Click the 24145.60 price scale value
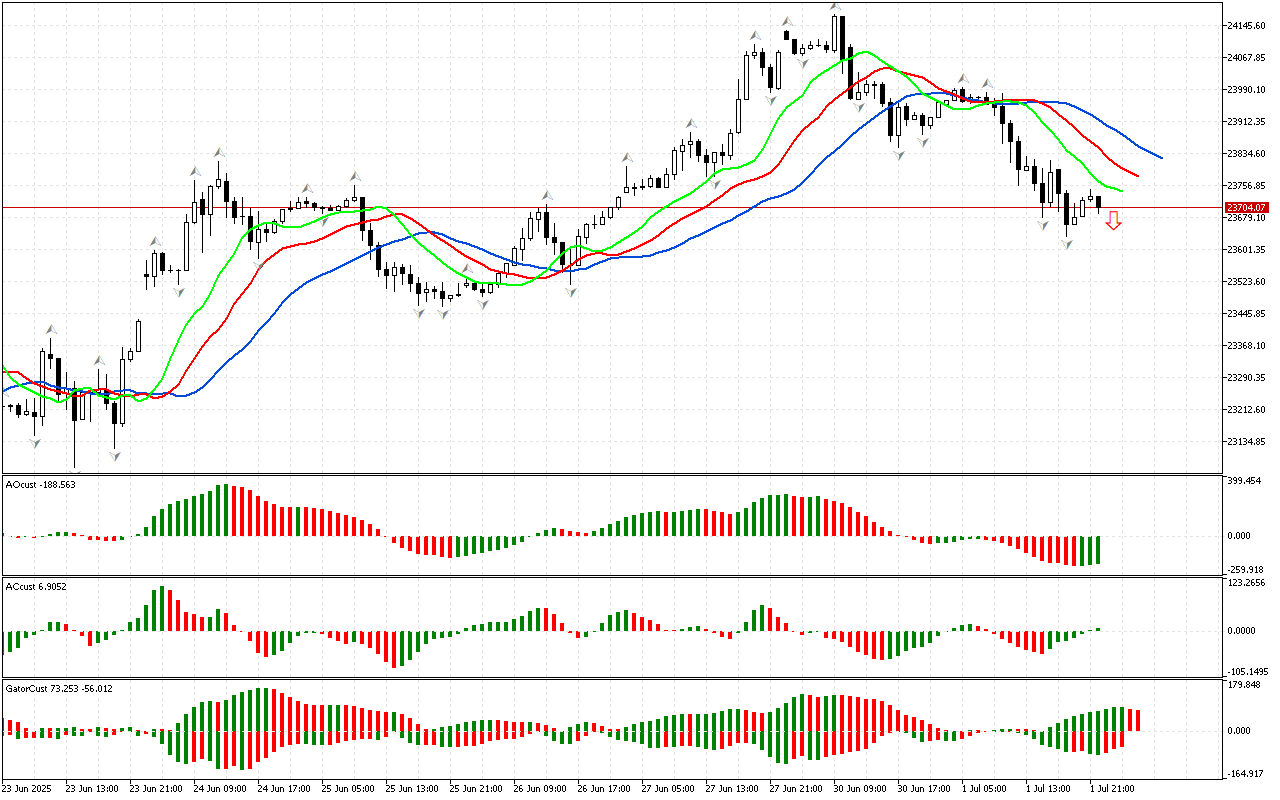This screenshot has width=1280, height=800. 1247,25
